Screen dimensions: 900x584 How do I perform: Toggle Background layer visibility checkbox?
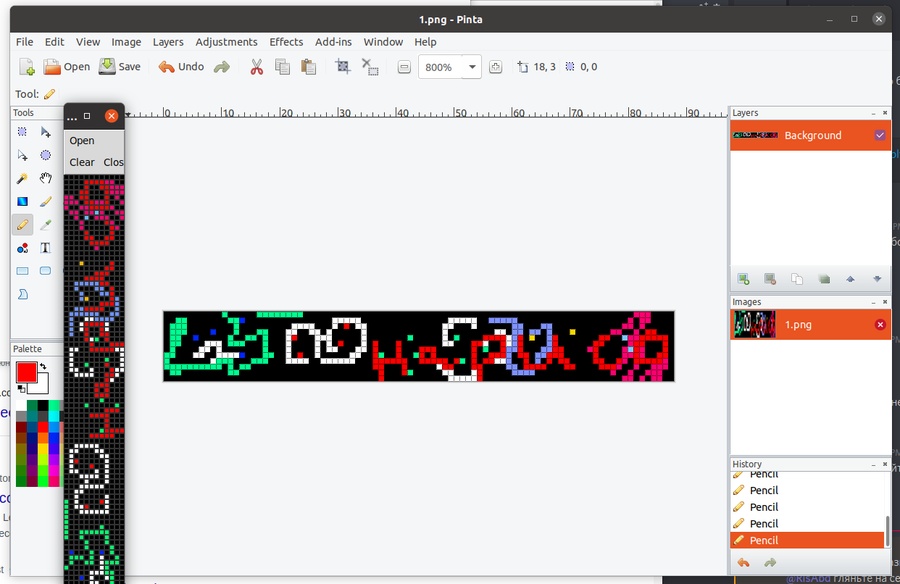tap(880, 135)
